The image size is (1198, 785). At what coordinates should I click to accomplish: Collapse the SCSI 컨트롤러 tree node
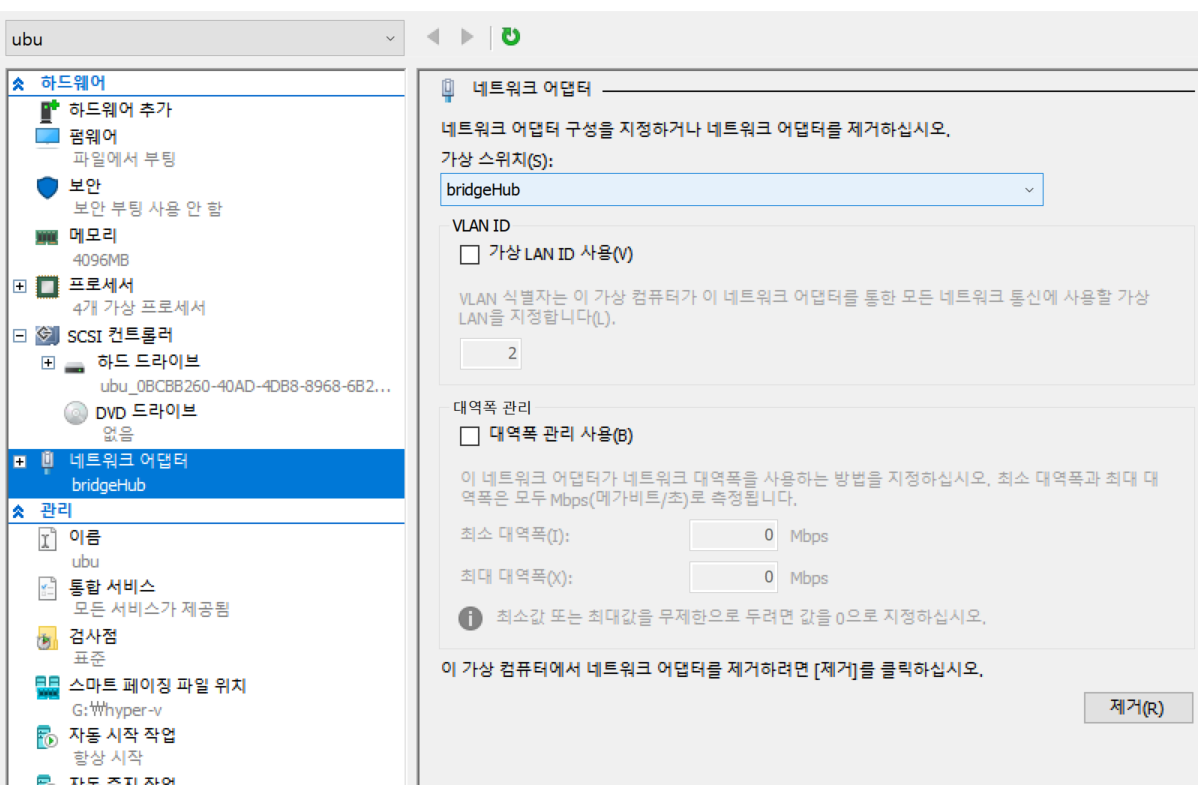pos(20,336)
